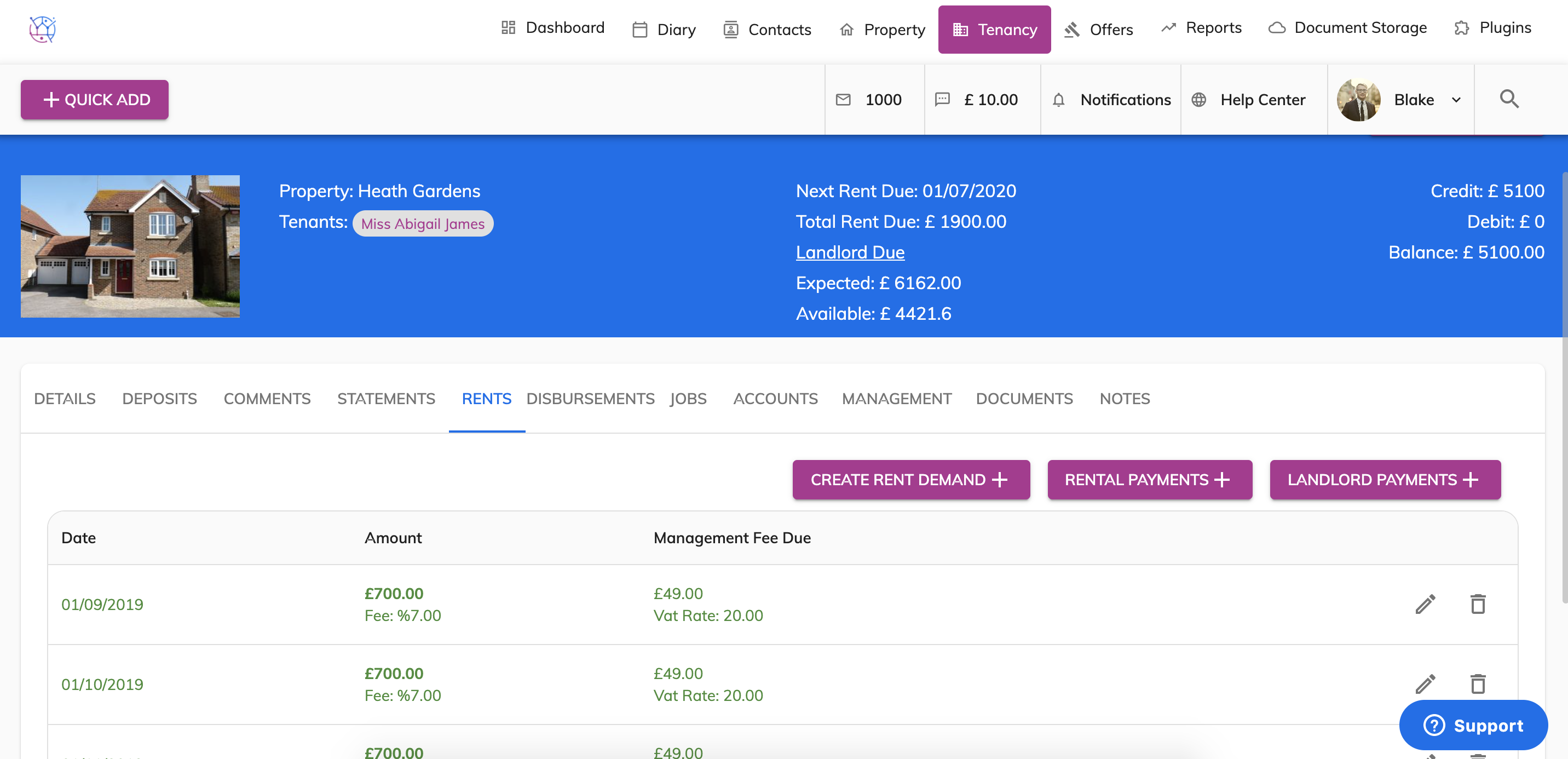The width and height of the screenshot is (1568, 759).
Task: Open the Heath Gardens property photo
Action: coord(130,246)
